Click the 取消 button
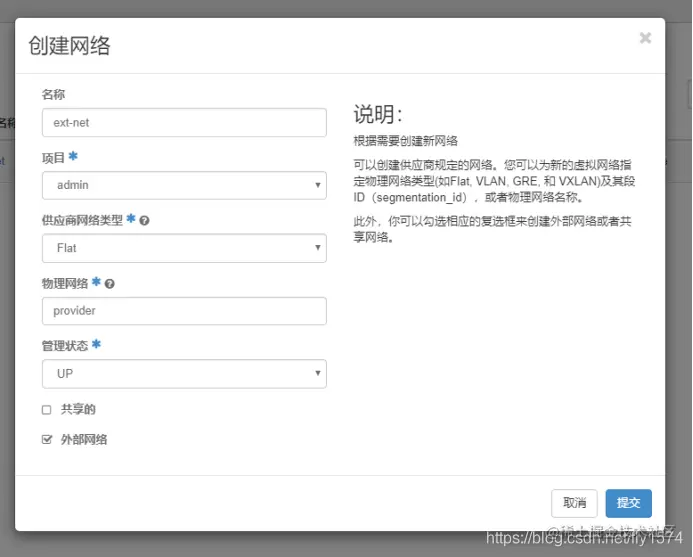Screen dimensions: 693x557 (x=574, y=503)
